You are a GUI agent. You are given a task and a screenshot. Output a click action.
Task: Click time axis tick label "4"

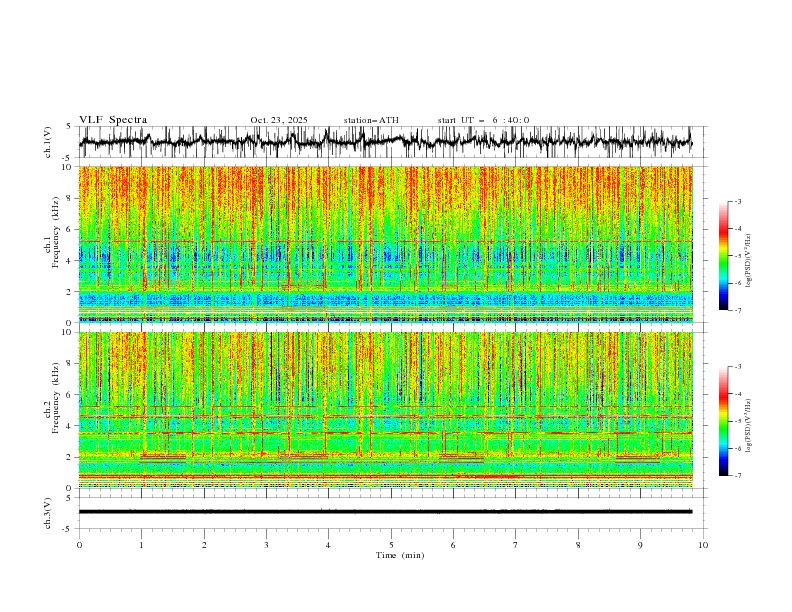328,545
